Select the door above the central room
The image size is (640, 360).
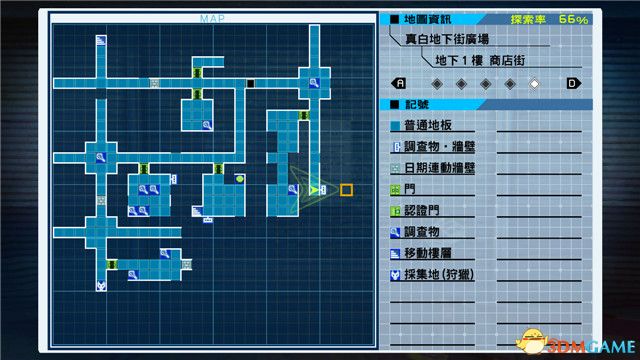(218, 168)
